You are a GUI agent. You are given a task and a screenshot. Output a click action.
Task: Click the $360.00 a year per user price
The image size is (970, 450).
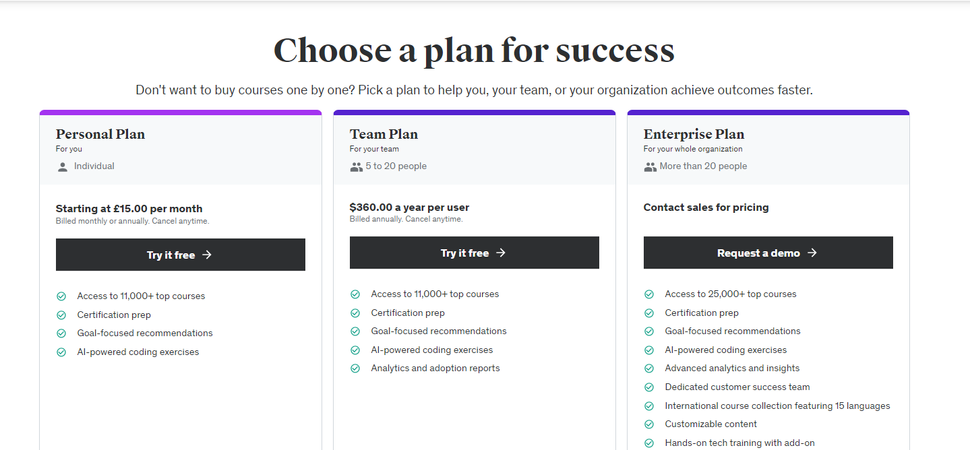pos(409,208)
